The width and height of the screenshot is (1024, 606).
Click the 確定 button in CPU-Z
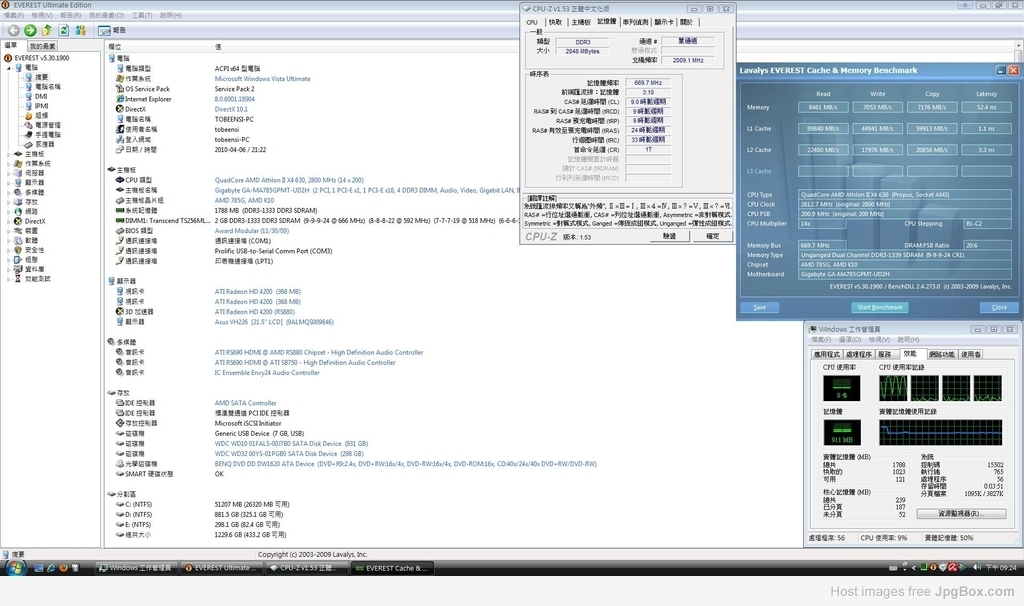(712, 236)
